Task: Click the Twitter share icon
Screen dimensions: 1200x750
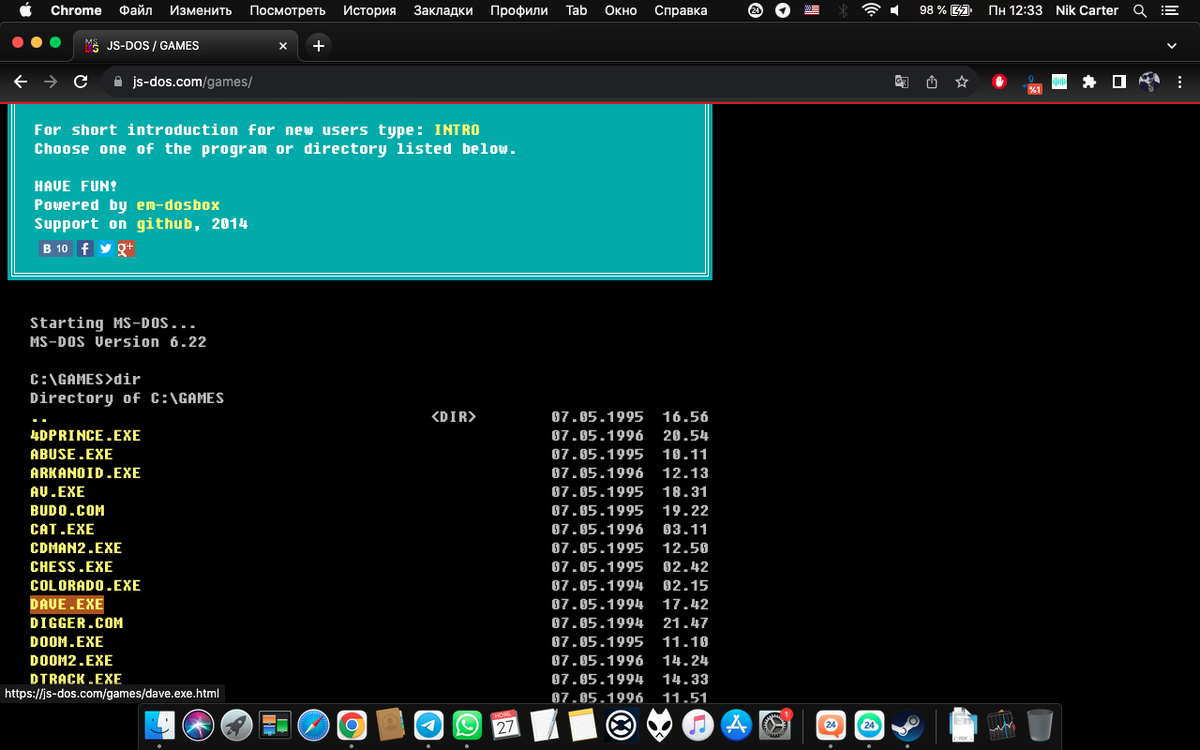Action: 106,248
